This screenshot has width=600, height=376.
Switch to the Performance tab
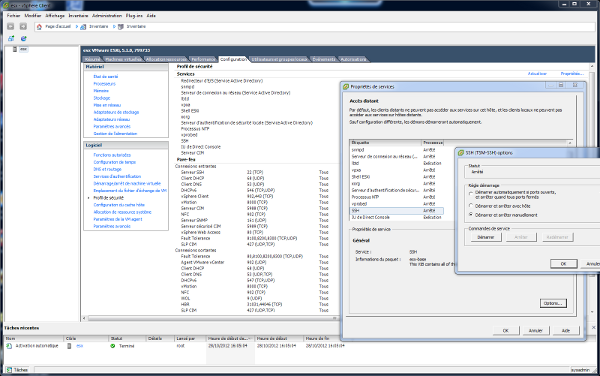(203, 59)
